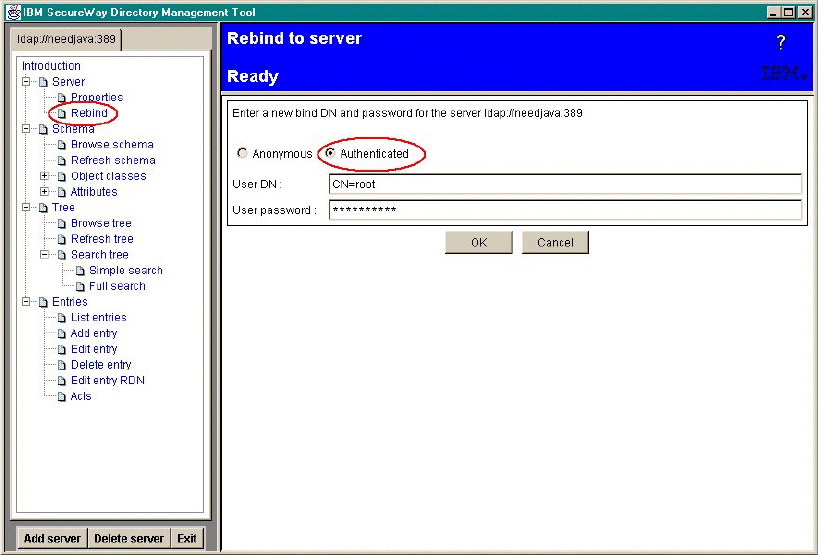Collapse the Tree node
This screenshot has width=818, height=555.
26,208
